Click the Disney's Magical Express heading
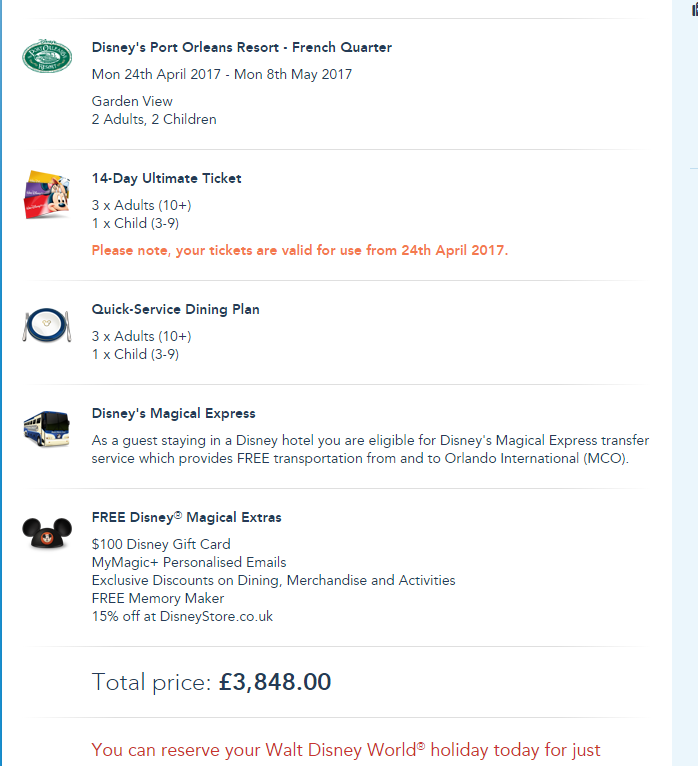This screenshot has width=698, height=766. pyautogui.click(x=173, y=413)
